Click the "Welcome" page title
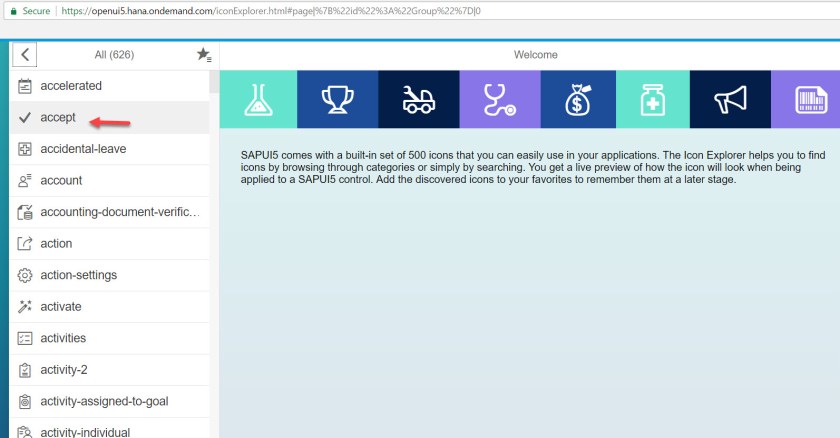Screen dimensions: 840x438 [x=536, y=55]
